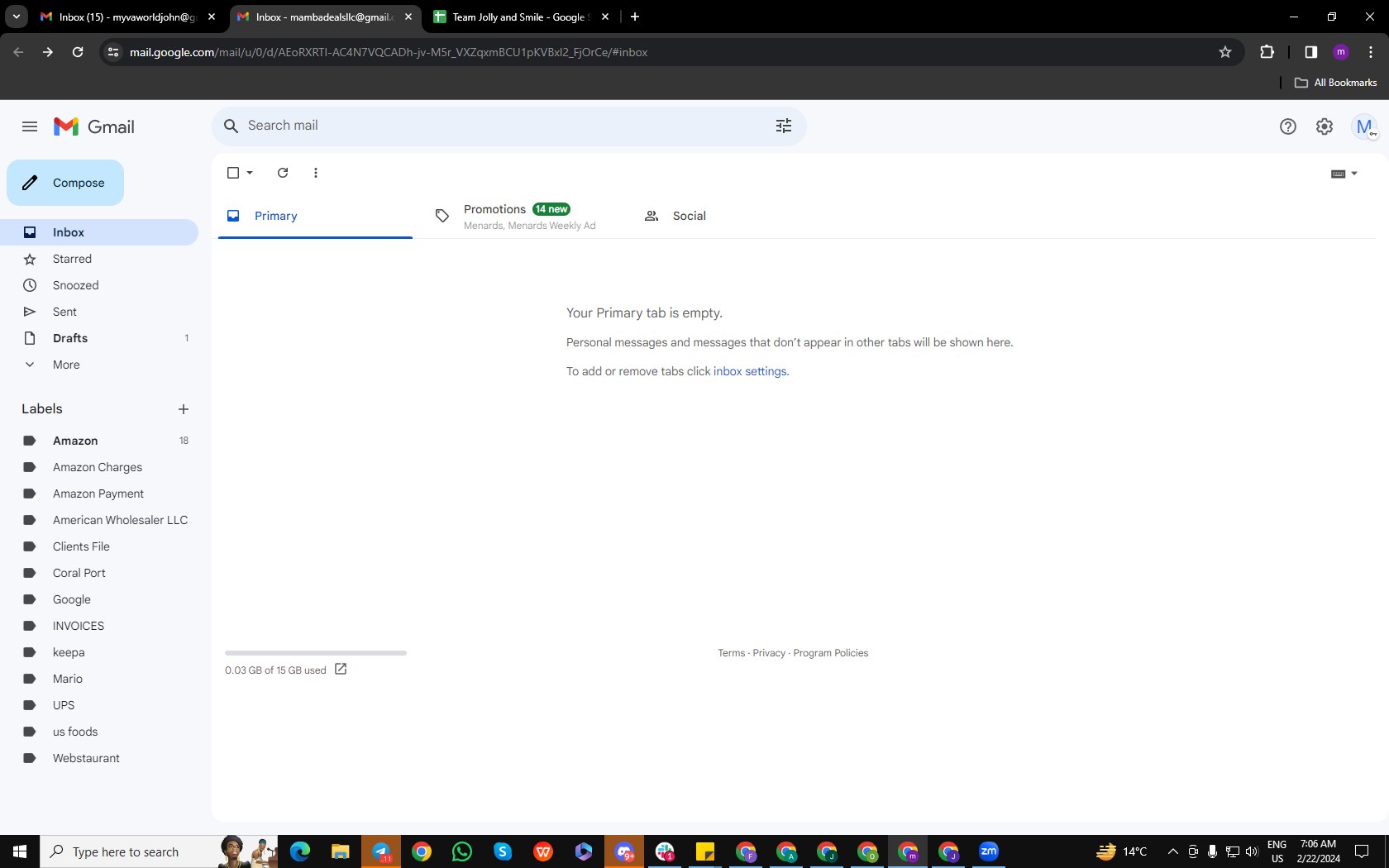1389x868 pixels.
Task: Open the American Wholesaler LLC label
Action: pyautogui.click(x=99, y=520)
